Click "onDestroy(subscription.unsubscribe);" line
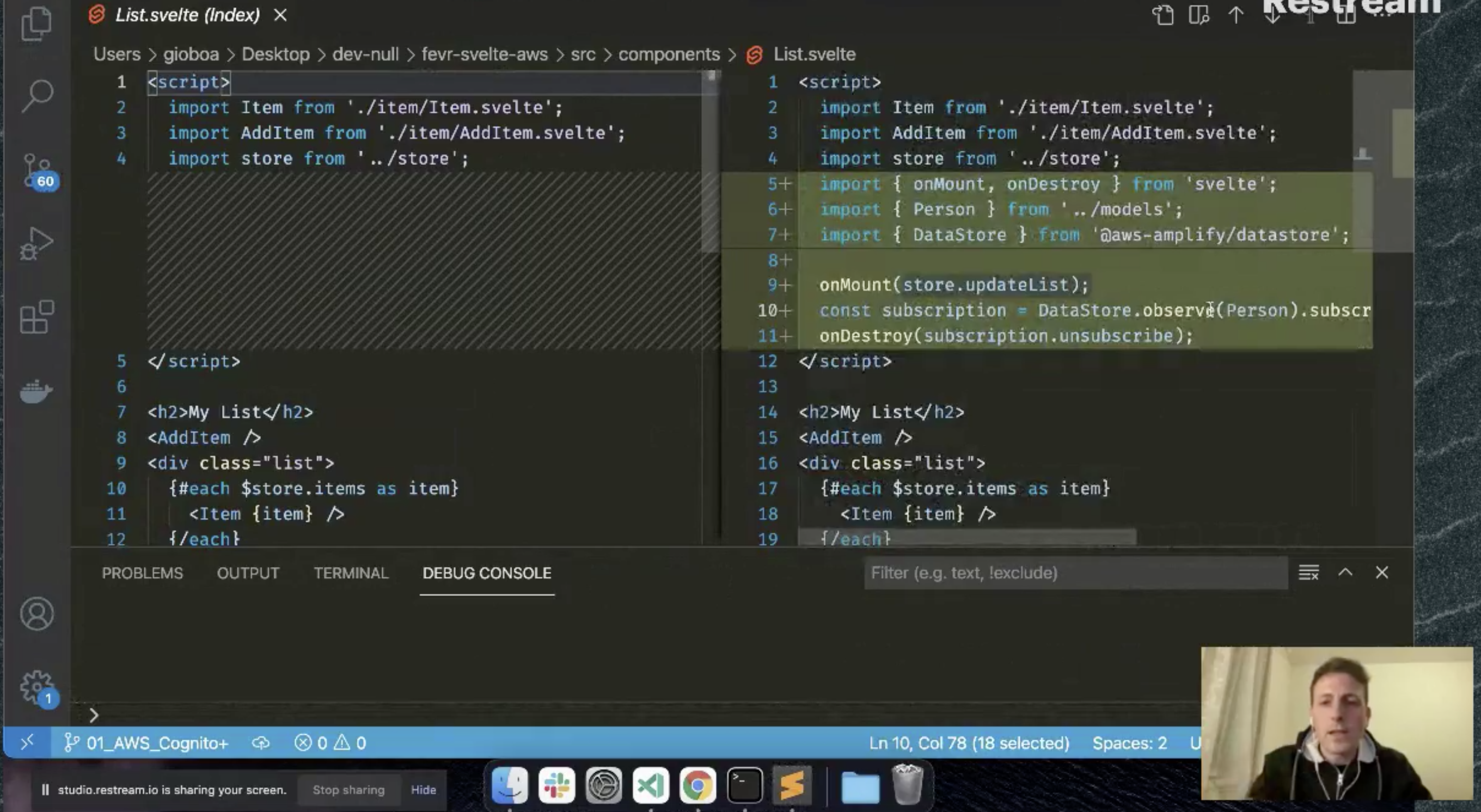Screen dimensions: 1481x812 pyautogui.click(x=1006, y=336)
